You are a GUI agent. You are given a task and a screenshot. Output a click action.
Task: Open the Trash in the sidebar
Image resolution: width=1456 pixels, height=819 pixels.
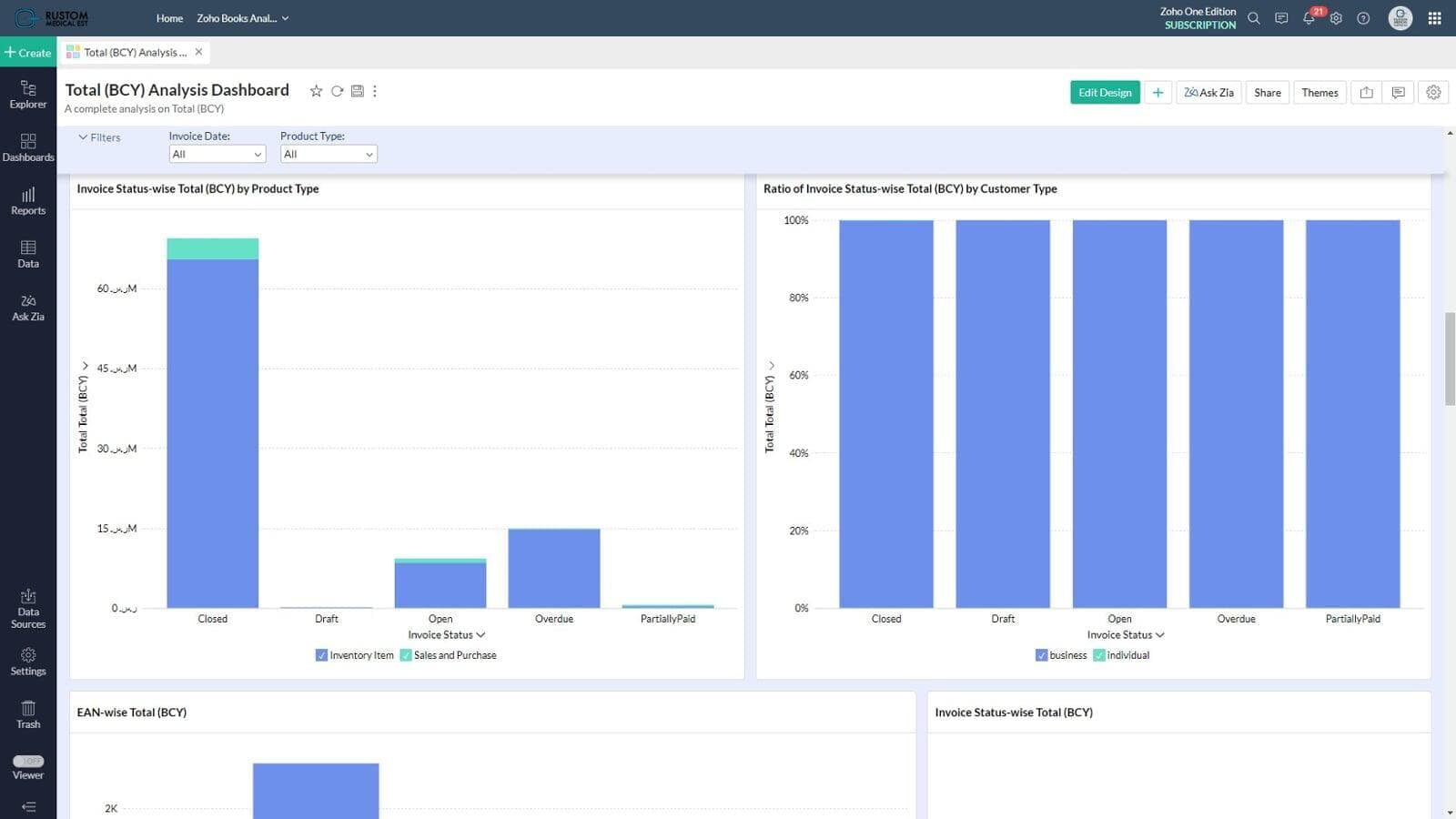[28, 714]
